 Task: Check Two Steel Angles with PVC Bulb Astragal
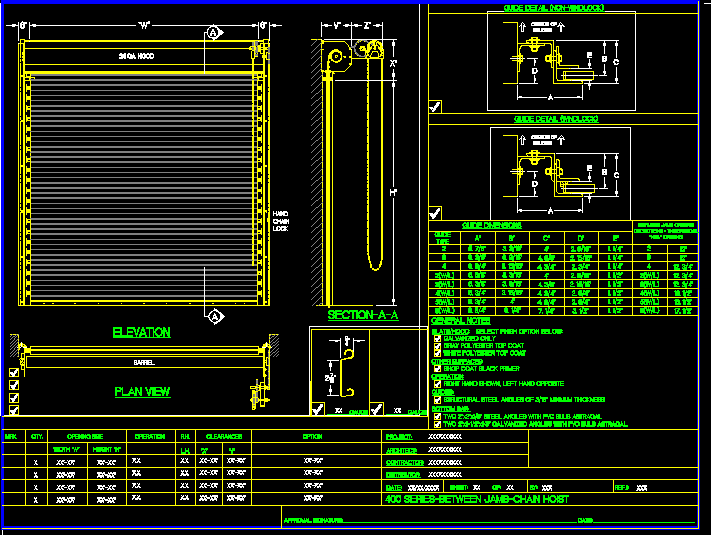(x=437, y=416)
